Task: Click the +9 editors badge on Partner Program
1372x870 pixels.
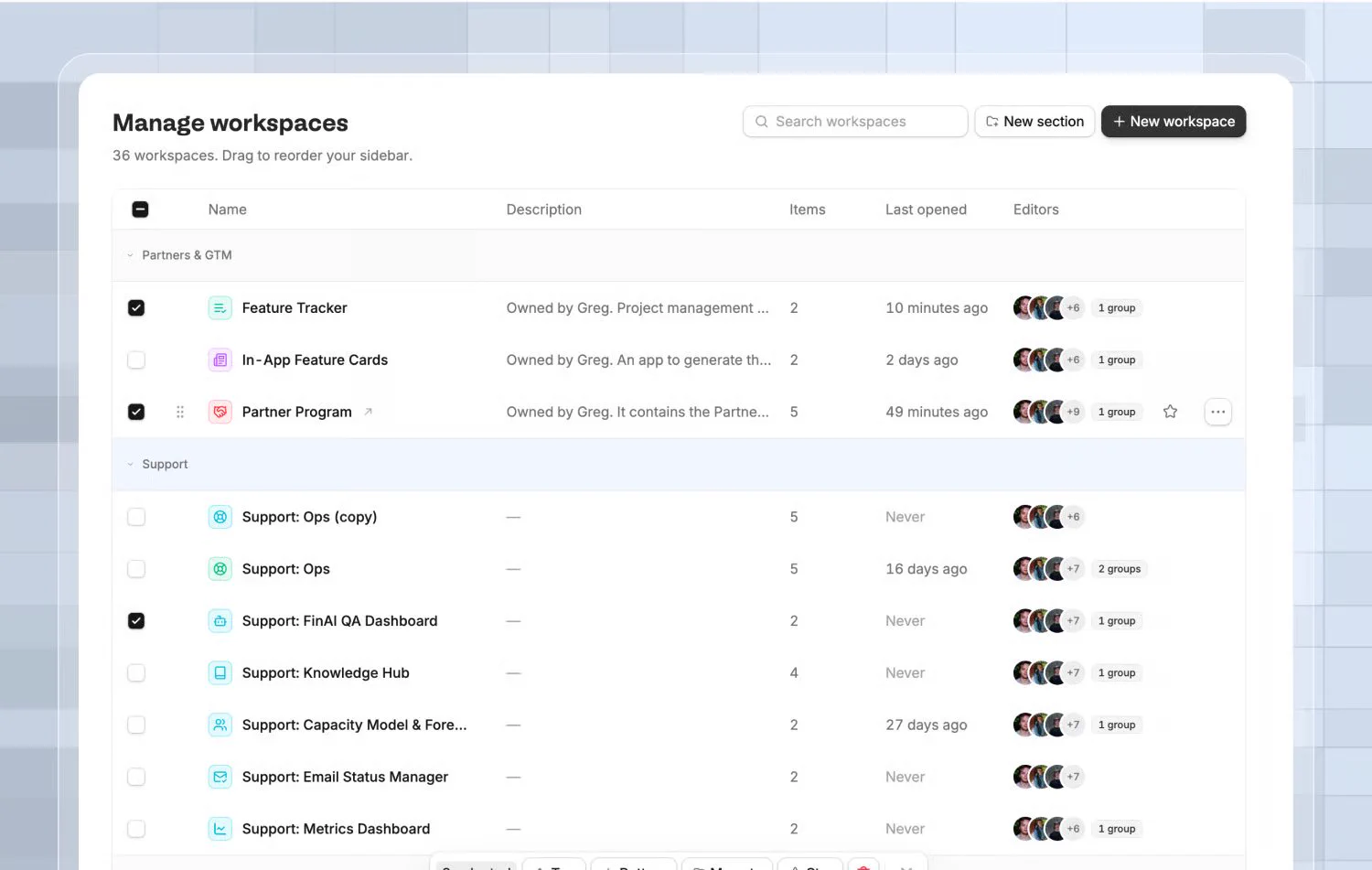Action: [x=1074, y=412]
